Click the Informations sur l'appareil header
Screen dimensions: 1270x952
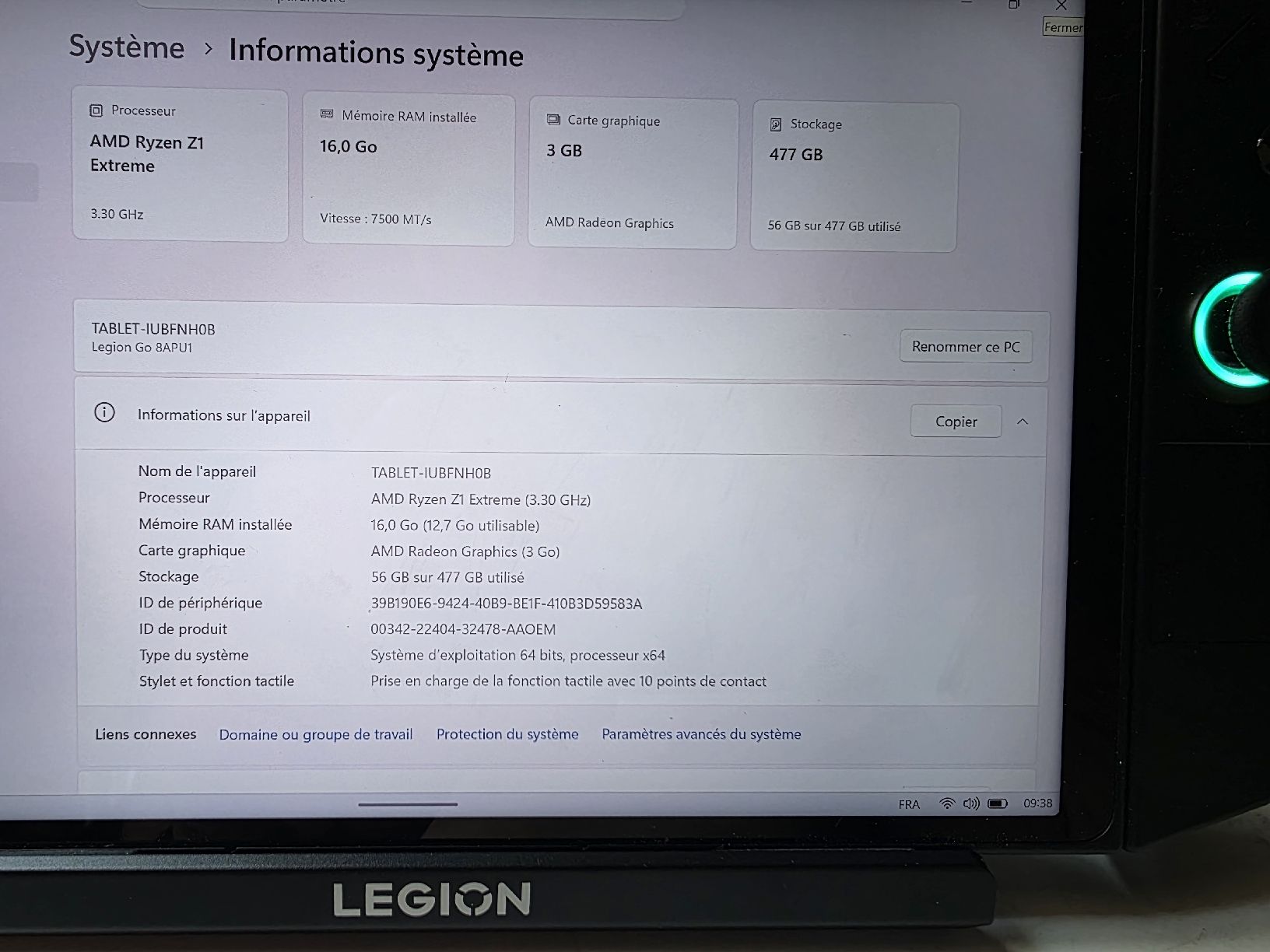click(x=224, y=415)
